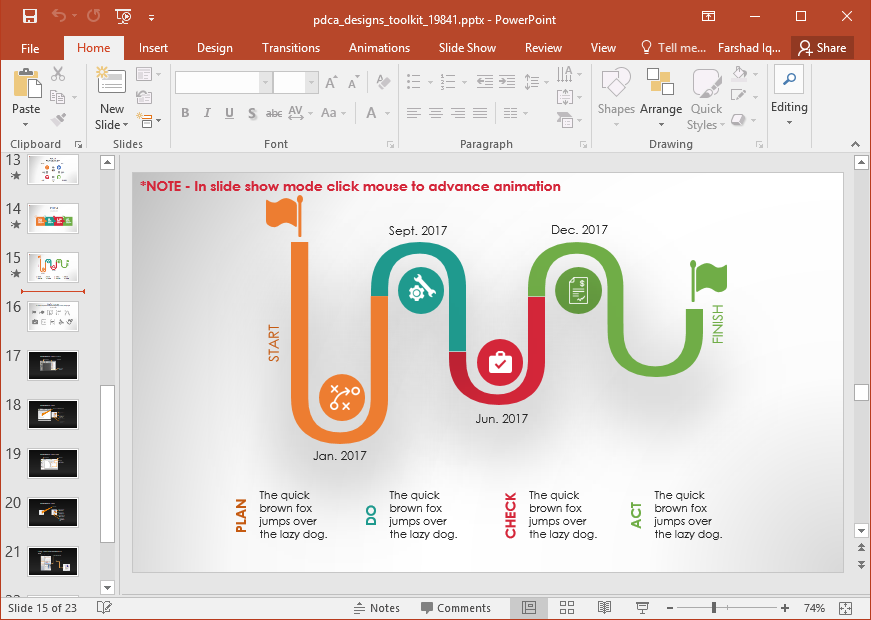Select slide 17 thumbnail in the panel
The height and width of the screenshot is (620, 871).
coord(53,365)
